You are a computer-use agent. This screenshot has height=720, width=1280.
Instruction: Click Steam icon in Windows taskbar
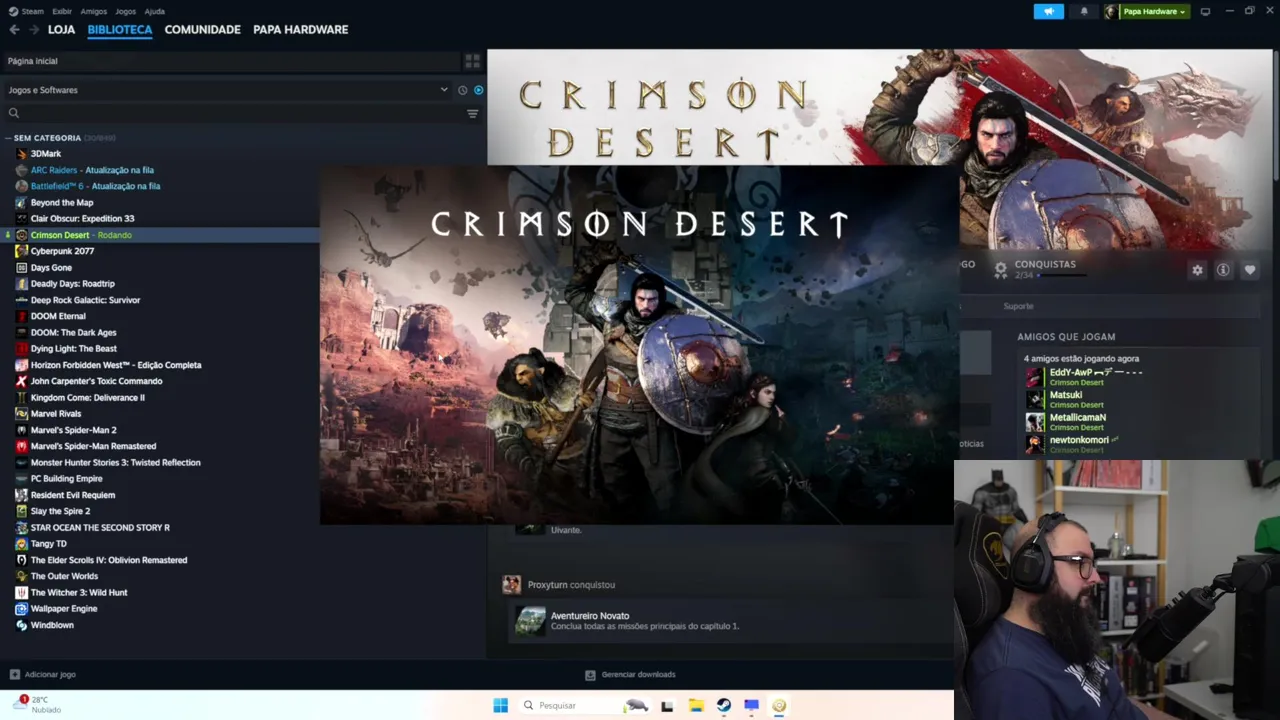pyautogui.click(x=723, y=705)
